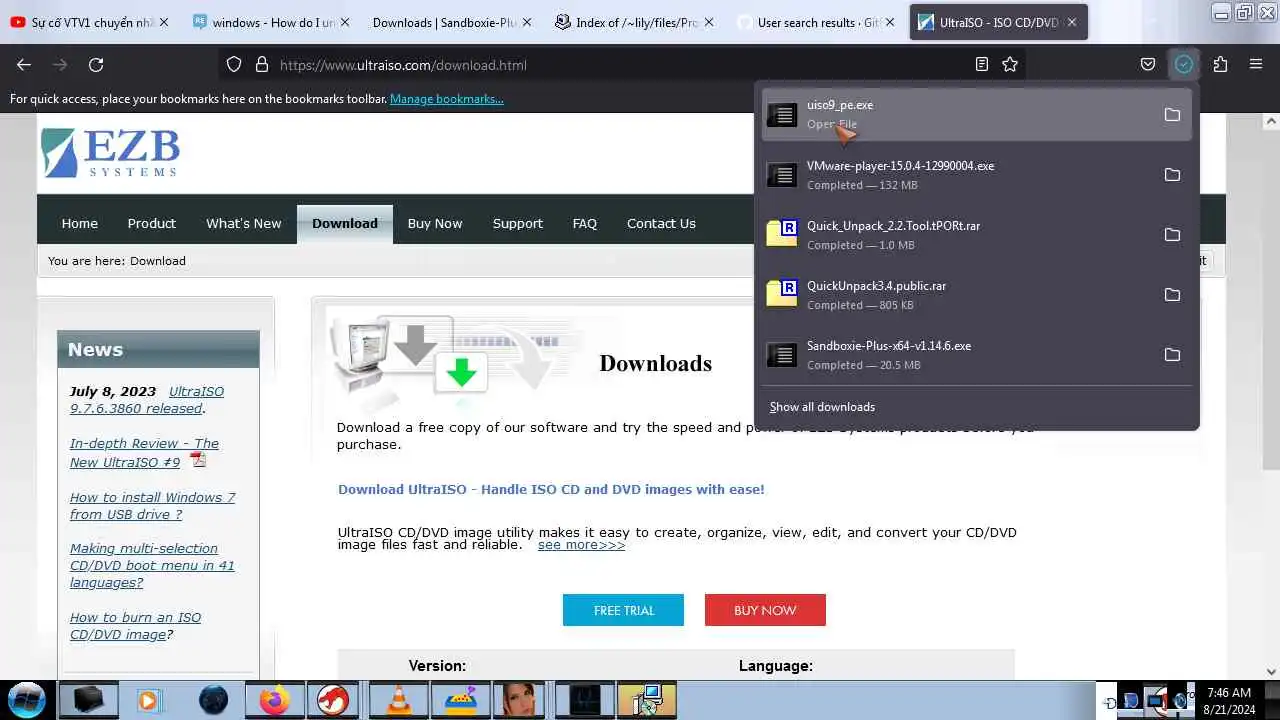Click the tracking protection shield icon

point(234,64)
